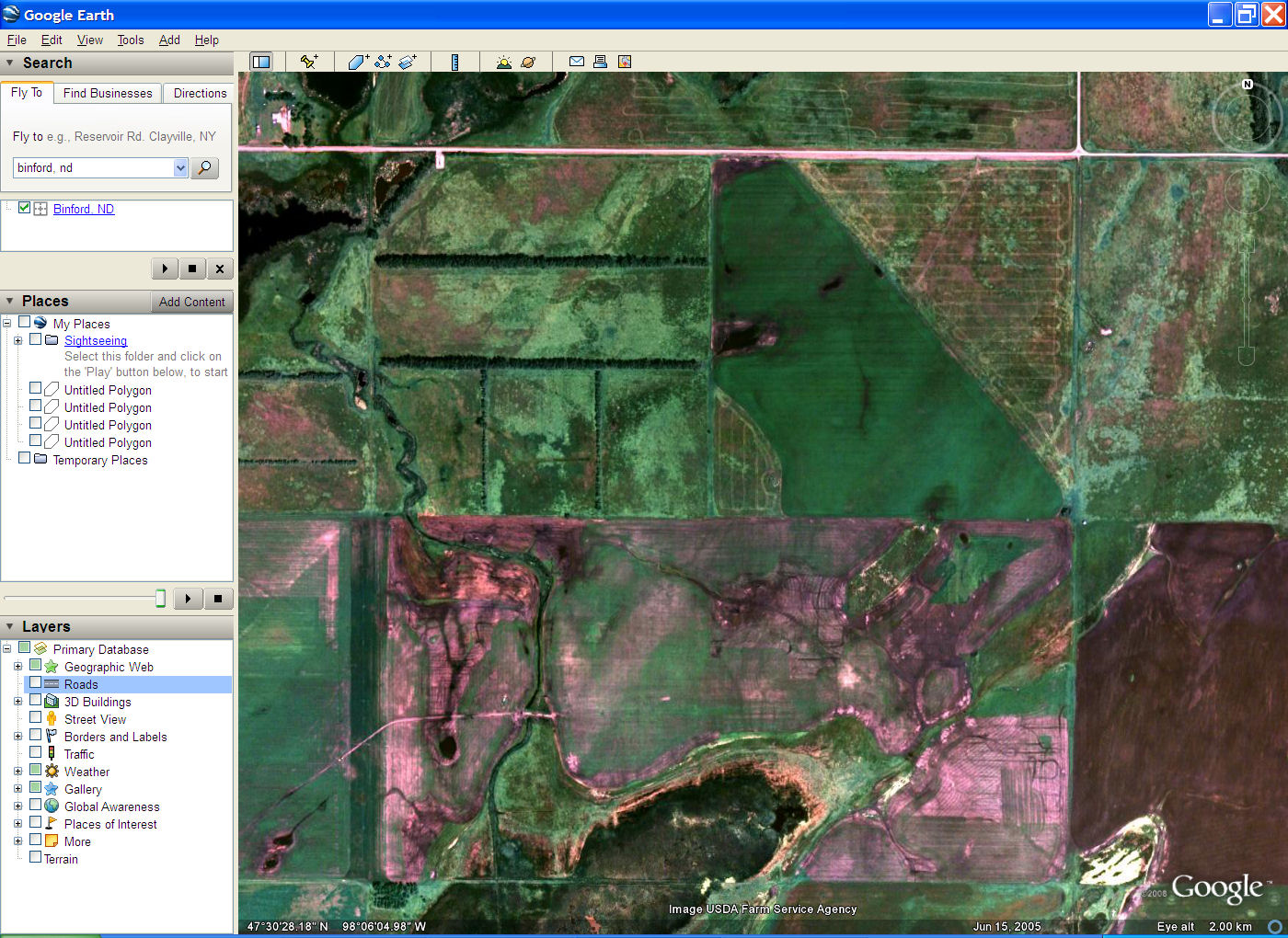Viewport: 1288px width, 938px height.
Task: Select the Add Path tool
Action: pos(383,62)
